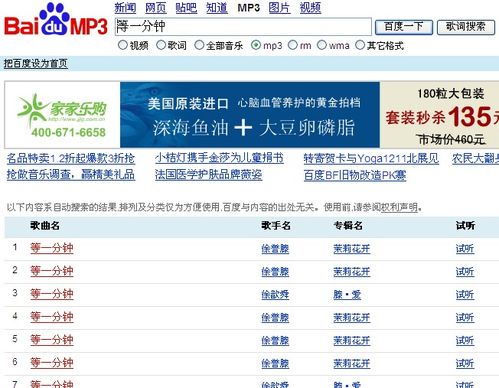This screenshot has height=388, width=499.
Task: Switch to the 知道 tab
Action: click(x=217, y=7)
